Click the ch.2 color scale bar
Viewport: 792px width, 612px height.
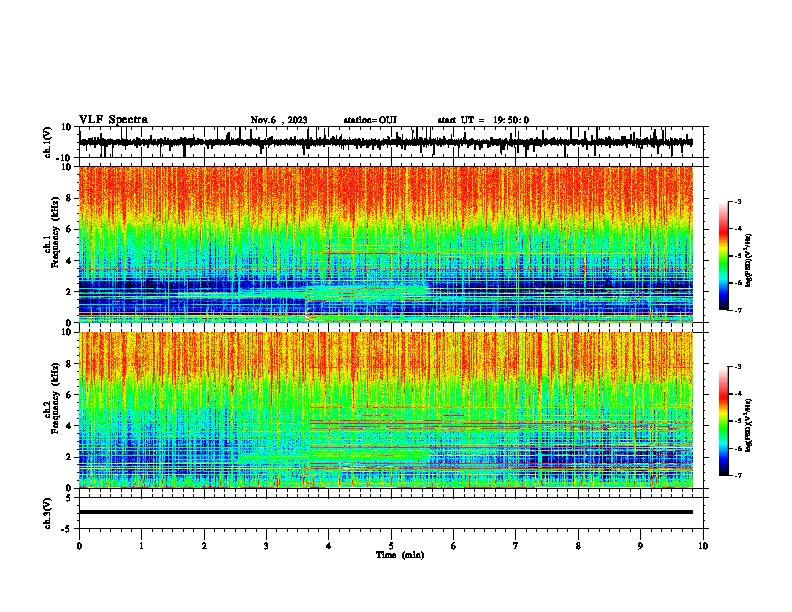pos(723,421)
